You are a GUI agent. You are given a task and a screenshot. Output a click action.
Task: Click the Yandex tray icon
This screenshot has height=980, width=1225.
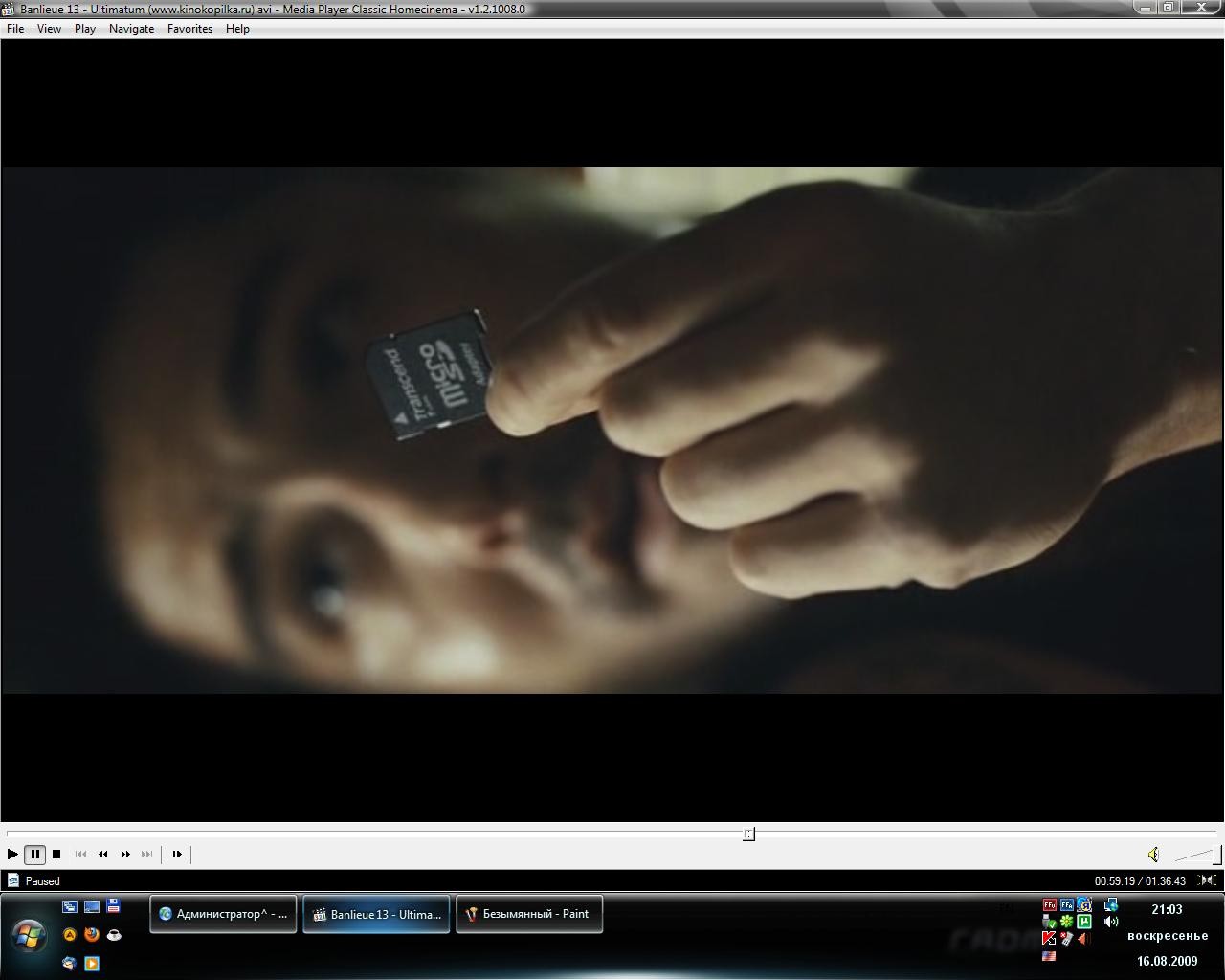(1084, 904)
